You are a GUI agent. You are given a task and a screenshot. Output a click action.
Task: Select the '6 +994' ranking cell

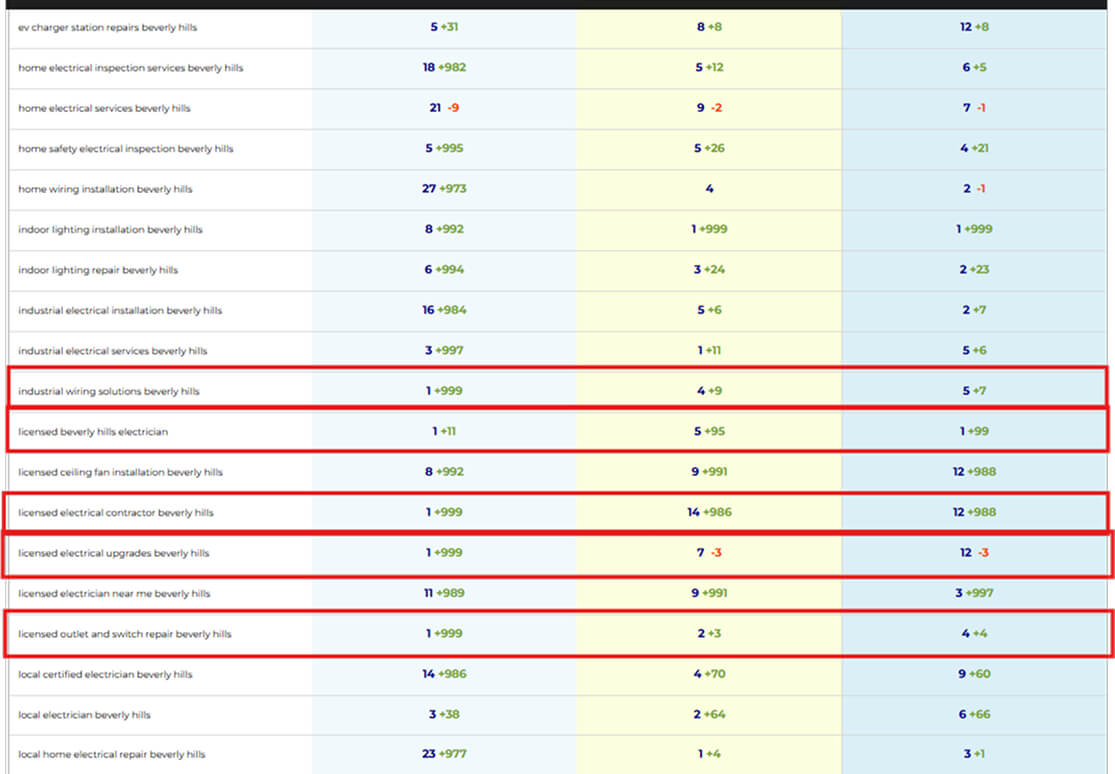(x=444, y=270)
